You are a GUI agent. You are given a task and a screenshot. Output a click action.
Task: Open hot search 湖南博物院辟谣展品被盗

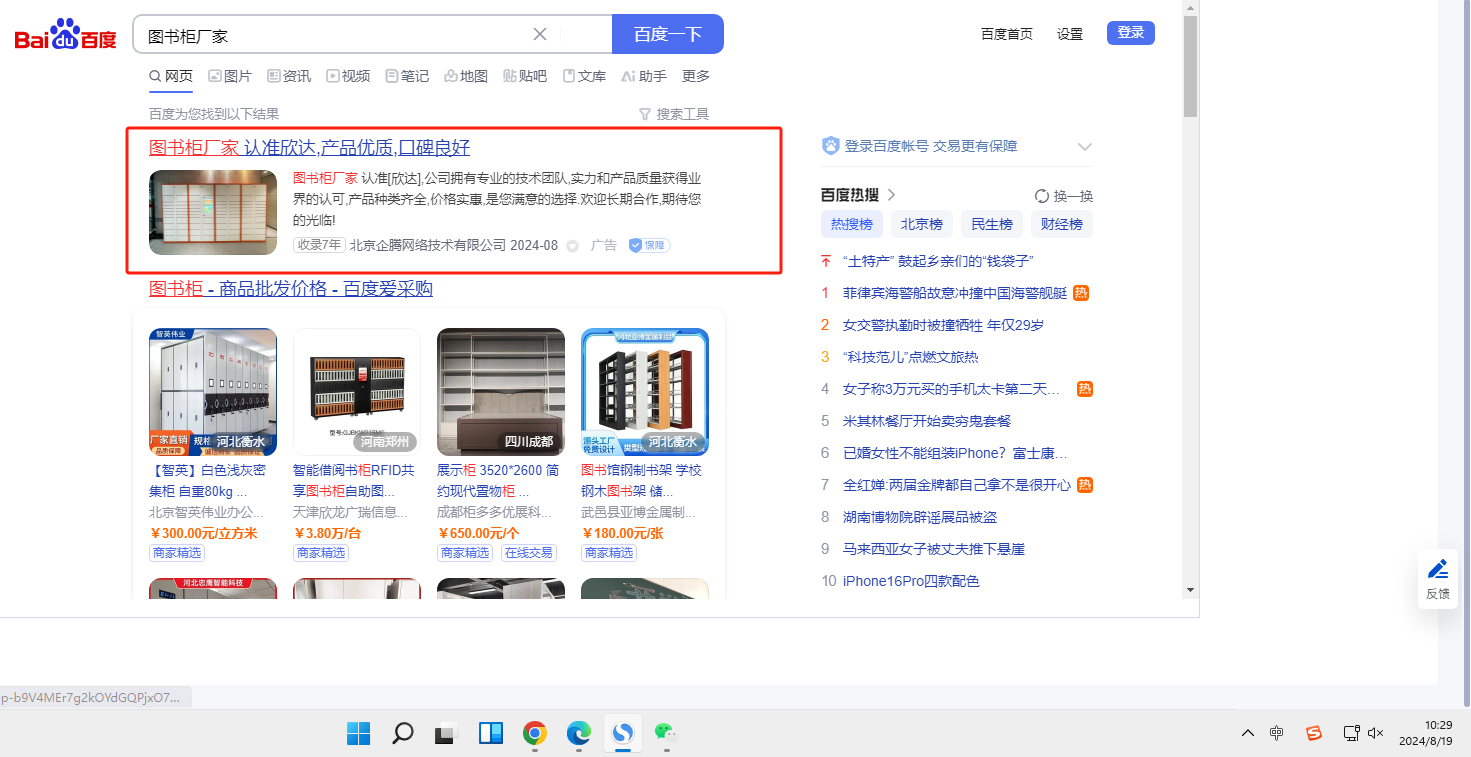coord(920,517)
